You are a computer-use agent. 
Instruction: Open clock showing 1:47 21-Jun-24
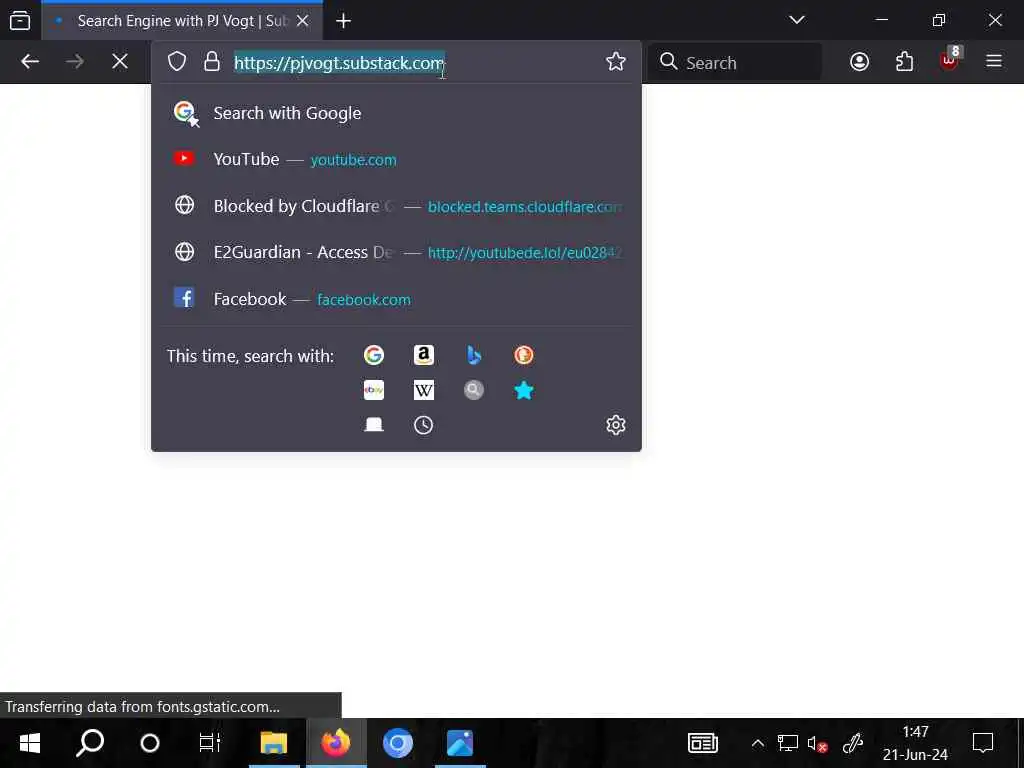(915, 743)
